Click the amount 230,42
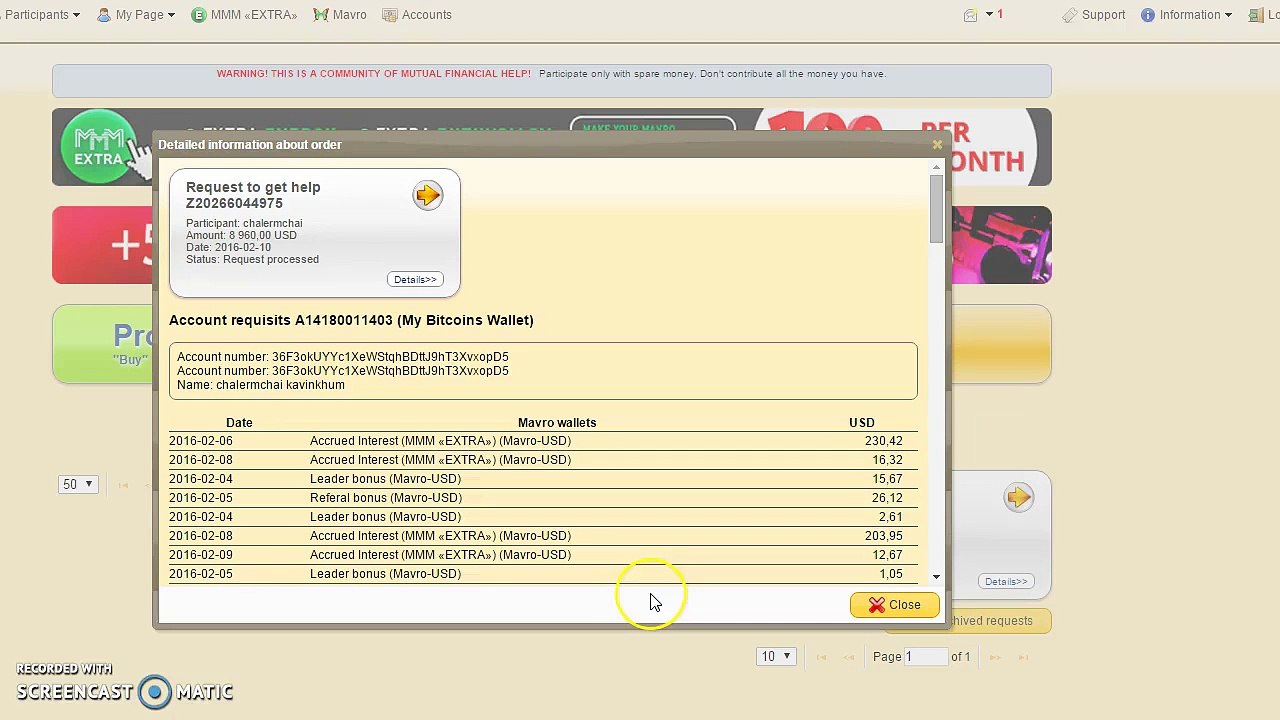Screen dimensions: 1280x720 point(883,441)
